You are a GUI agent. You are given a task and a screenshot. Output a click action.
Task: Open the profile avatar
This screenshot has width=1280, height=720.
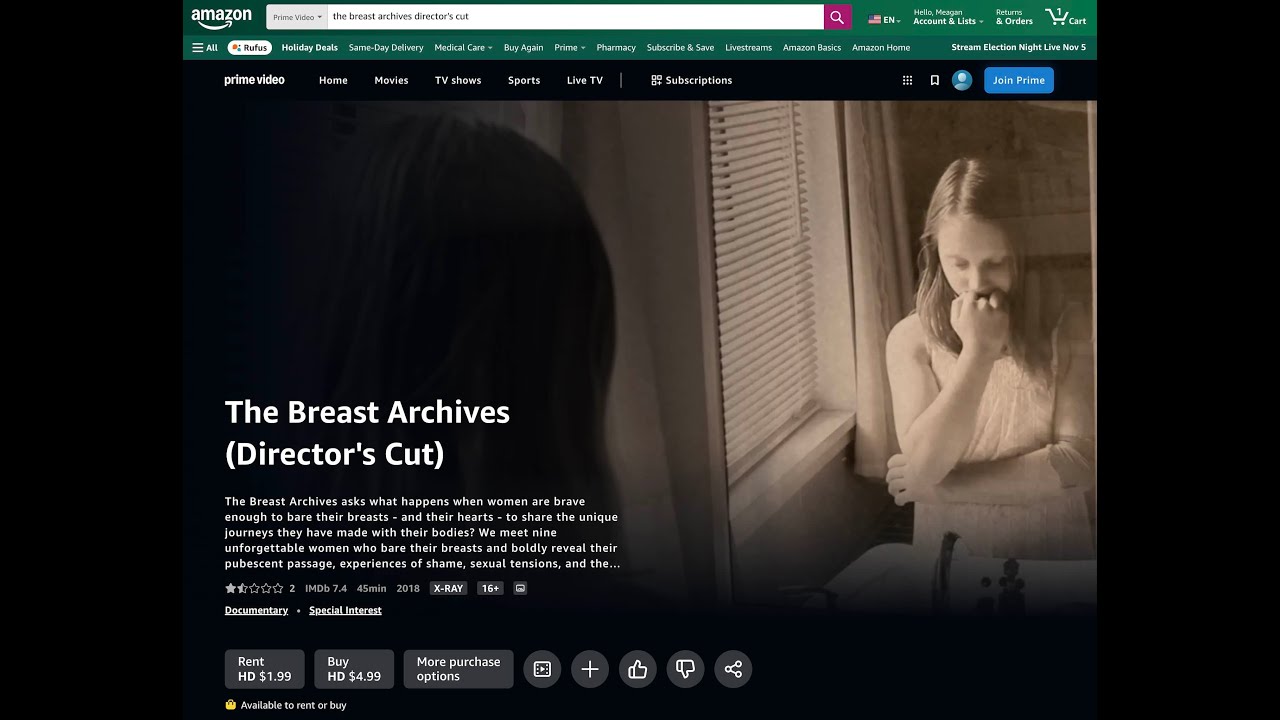coord(962,80)
